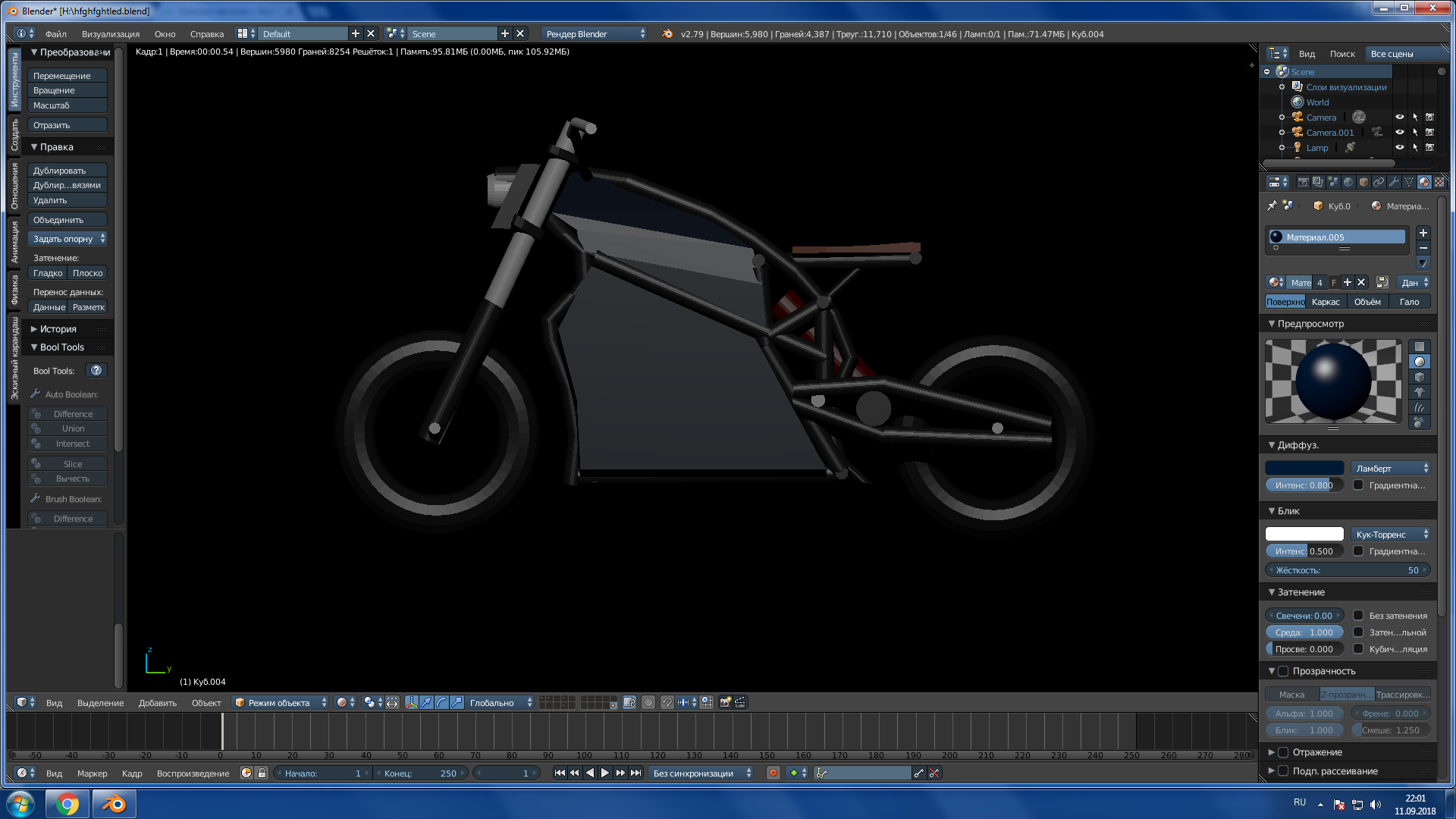
Task: Expand the История panel
Action: [x=58, y=328]
